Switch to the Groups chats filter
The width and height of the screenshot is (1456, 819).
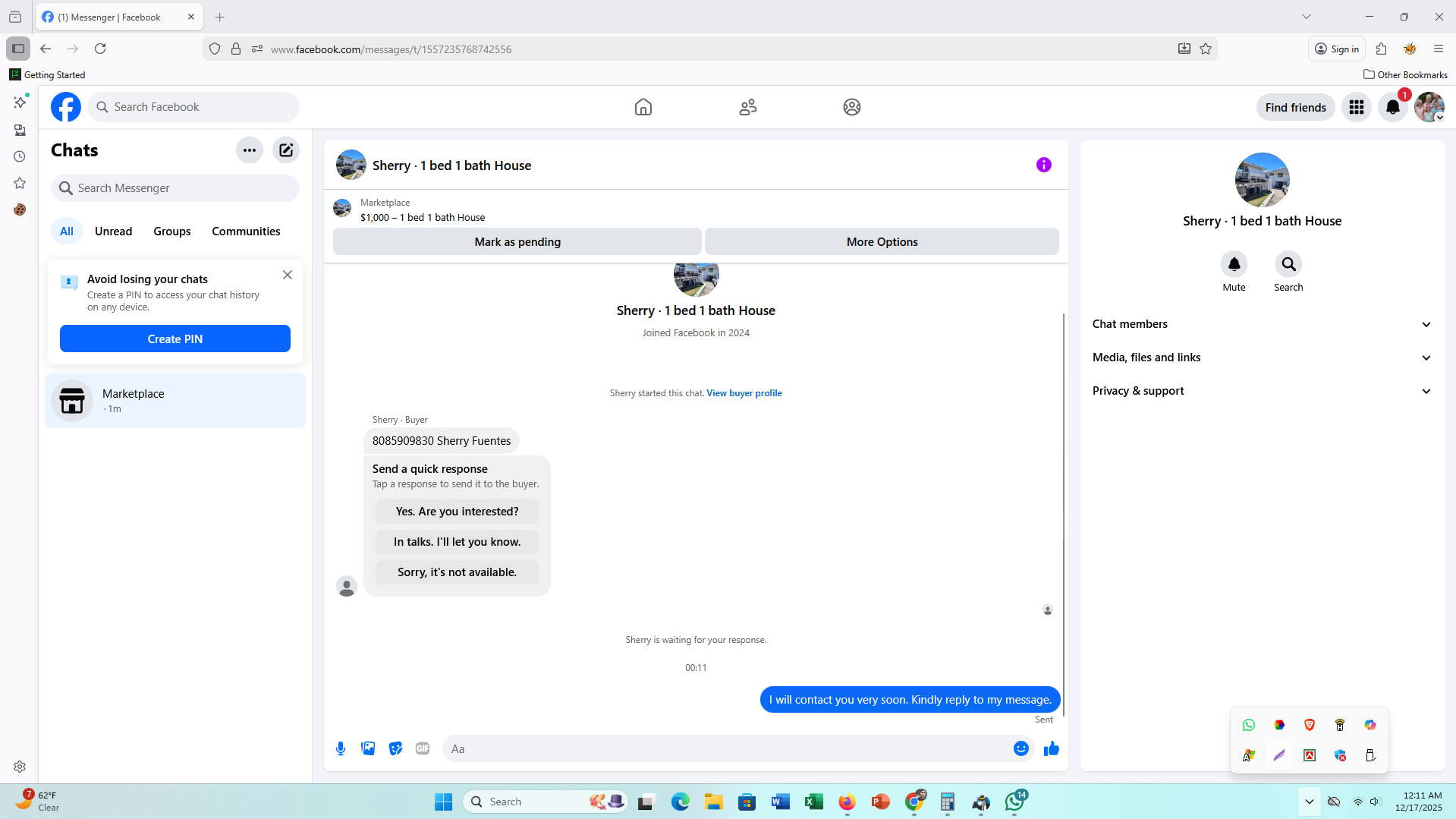172,232
